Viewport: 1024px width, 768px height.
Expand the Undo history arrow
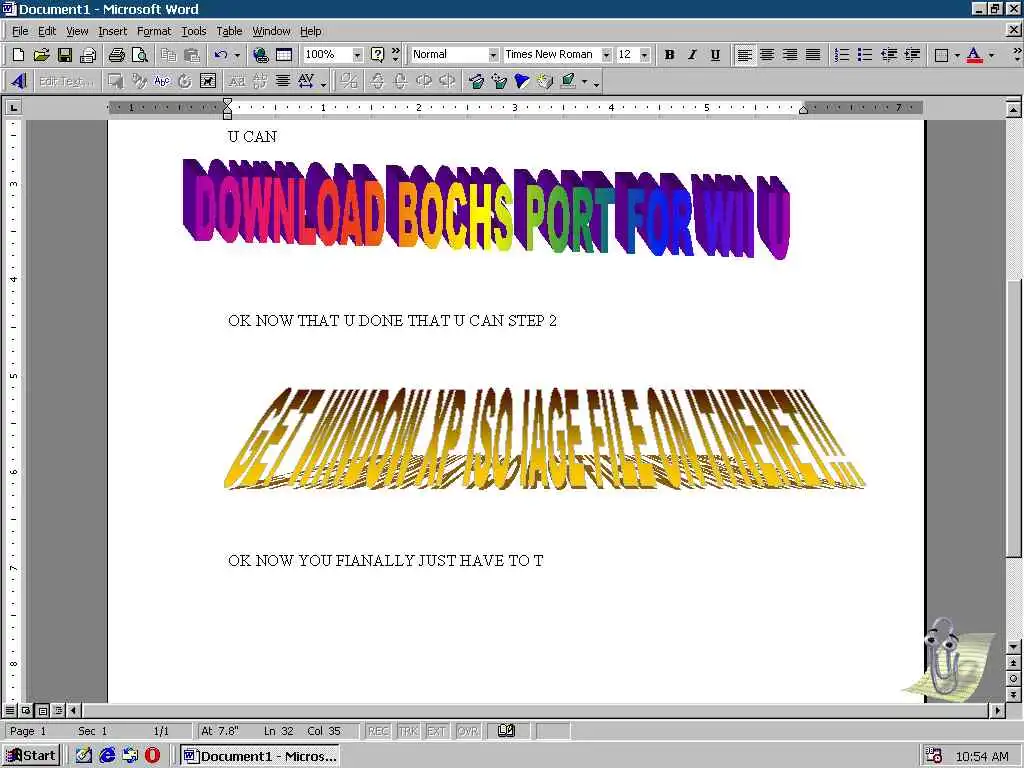click(237, 55)
